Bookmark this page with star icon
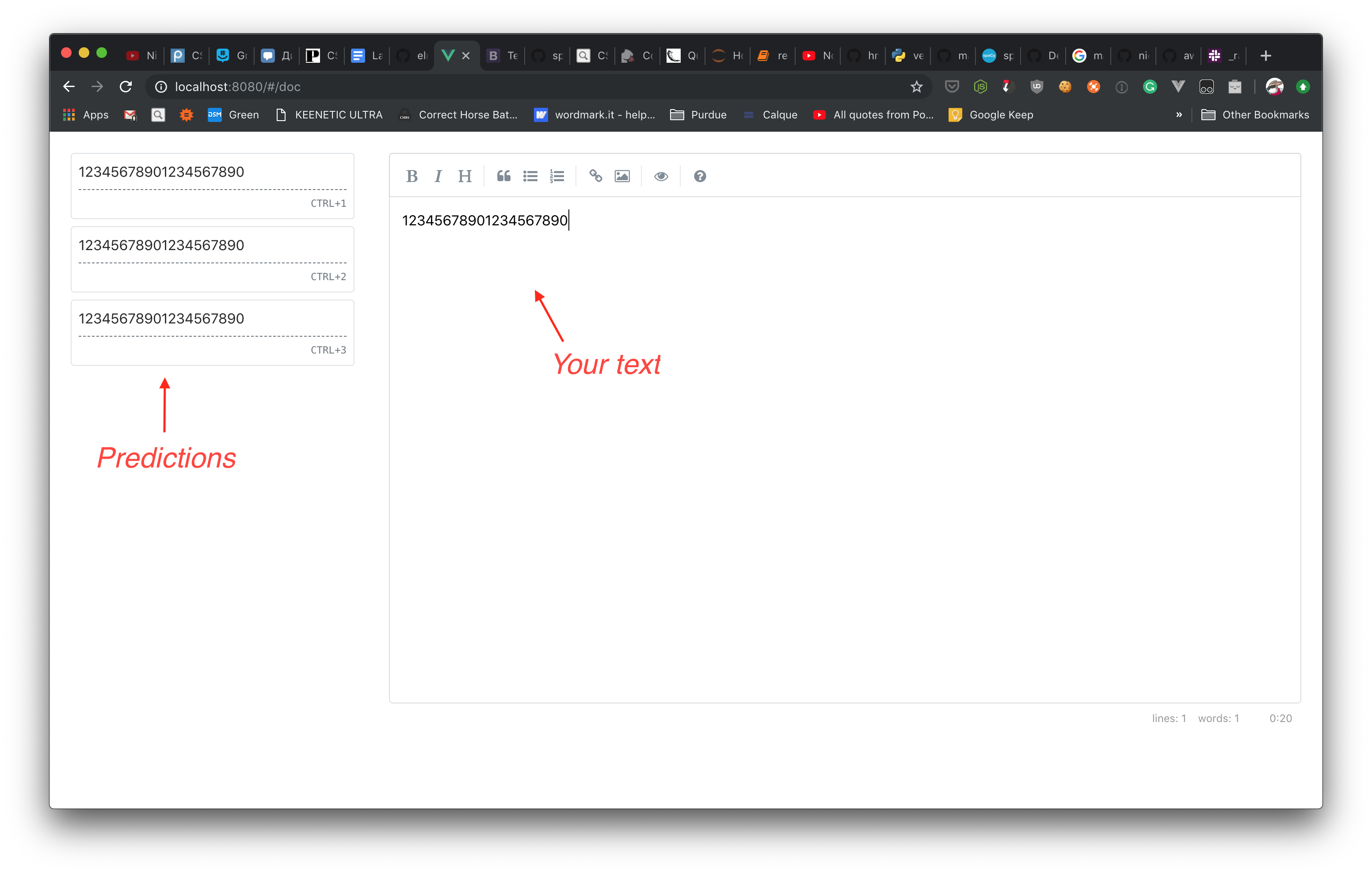 916,87
